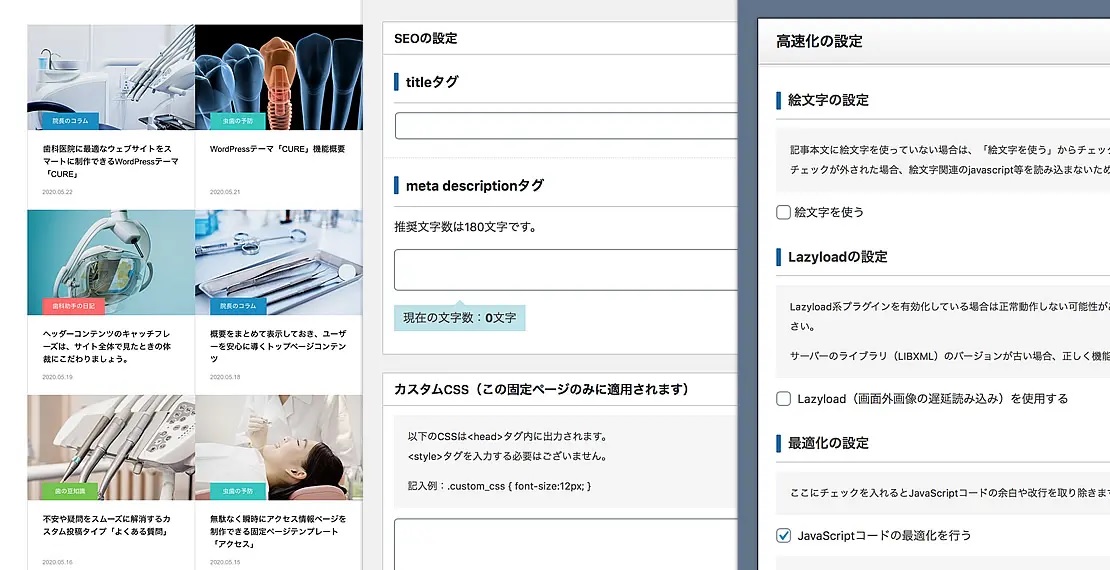
Task: Enable the 絵文字を使う checkbox
Action: pyautogui.click(x=784, y=212)
